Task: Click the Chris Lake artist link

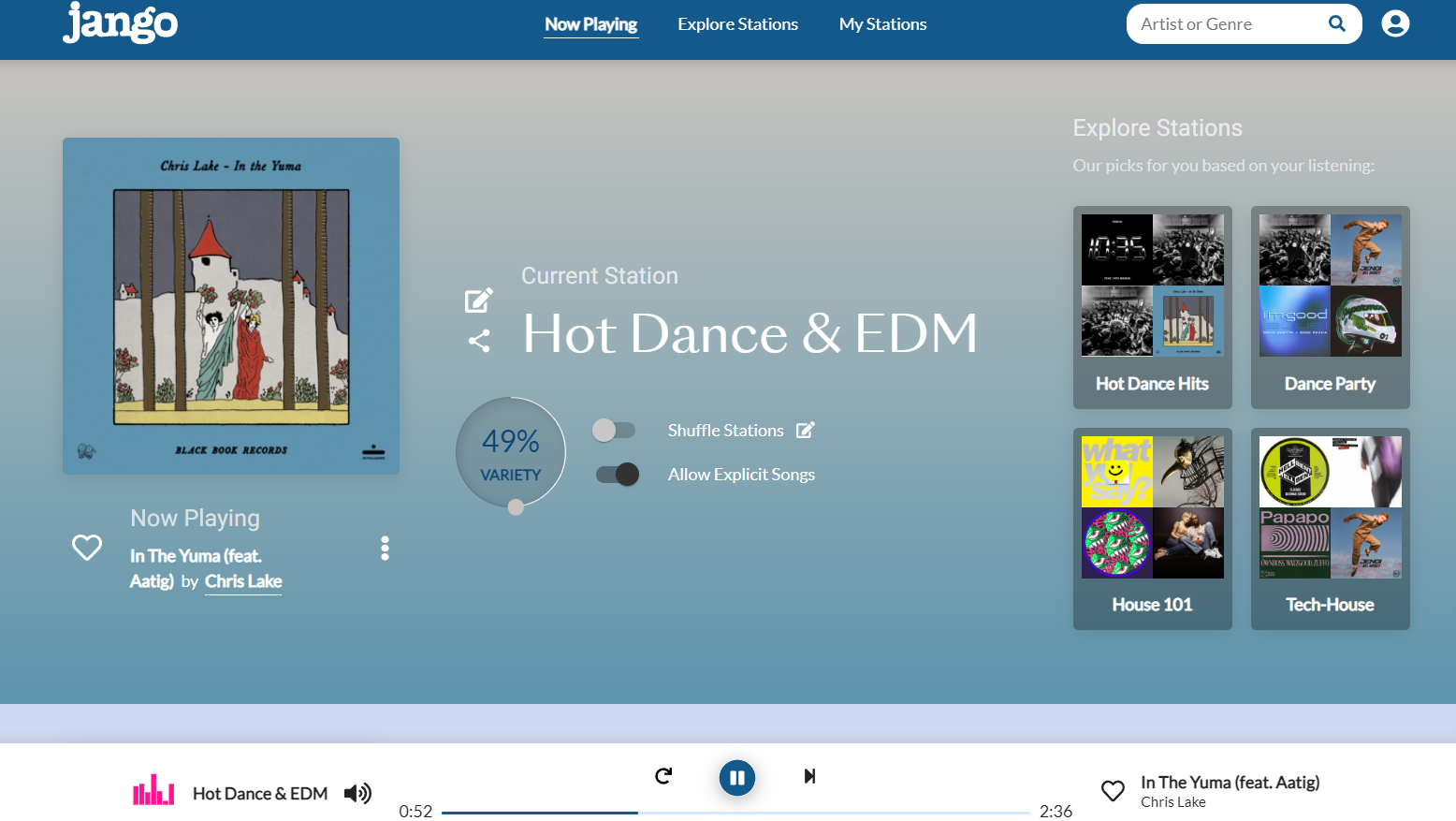Action: pyautogui.click(x=243, y=581)
